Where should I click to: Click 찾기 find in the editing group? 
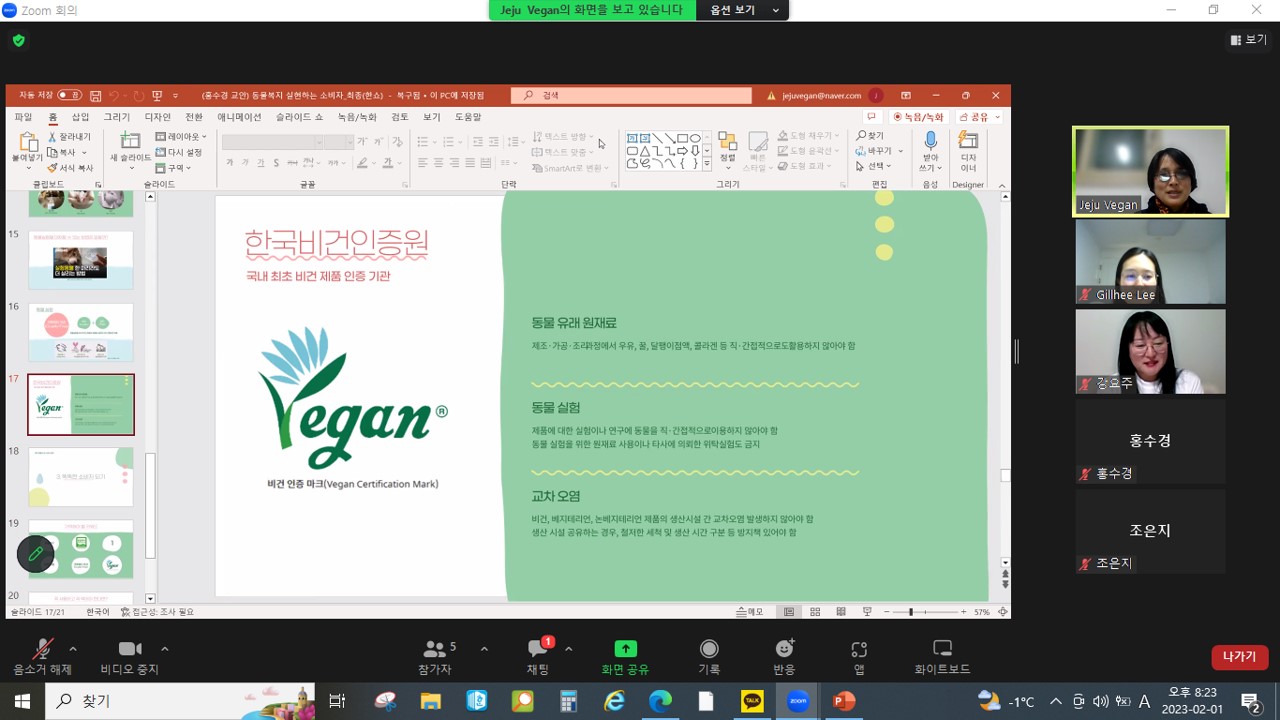tap(870, 136)
